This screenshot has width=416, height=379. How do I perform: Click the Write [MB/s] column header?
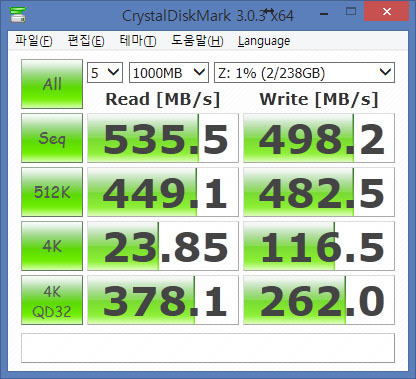(319, 99)
